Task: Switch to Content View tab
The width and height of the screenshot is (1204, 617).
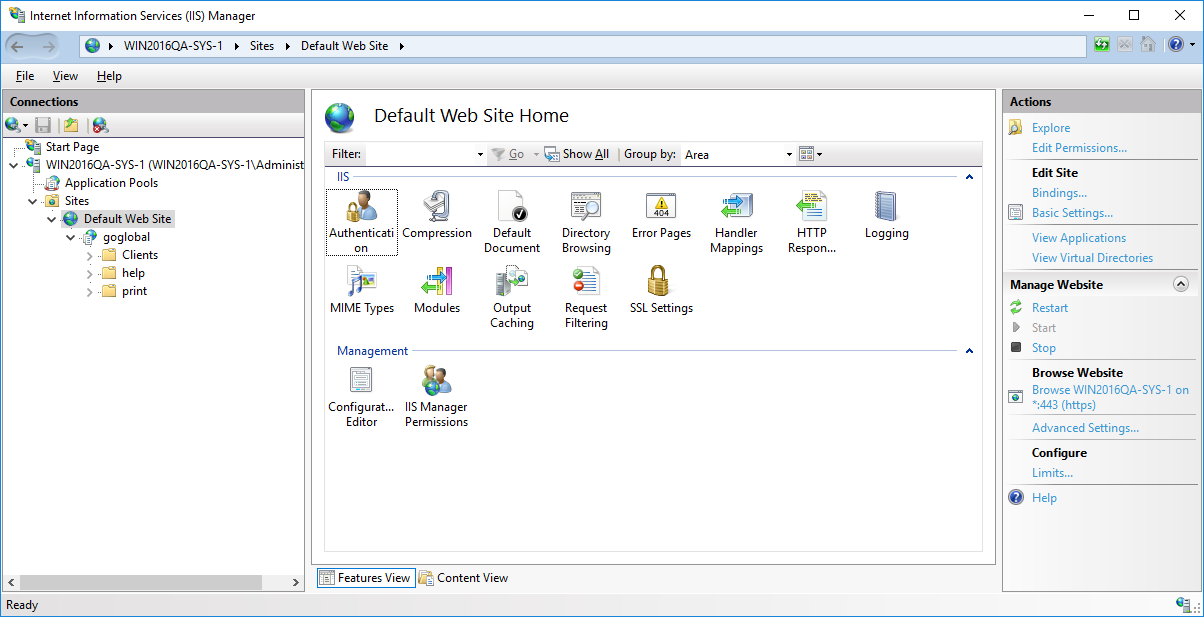Action: point(463,578)
